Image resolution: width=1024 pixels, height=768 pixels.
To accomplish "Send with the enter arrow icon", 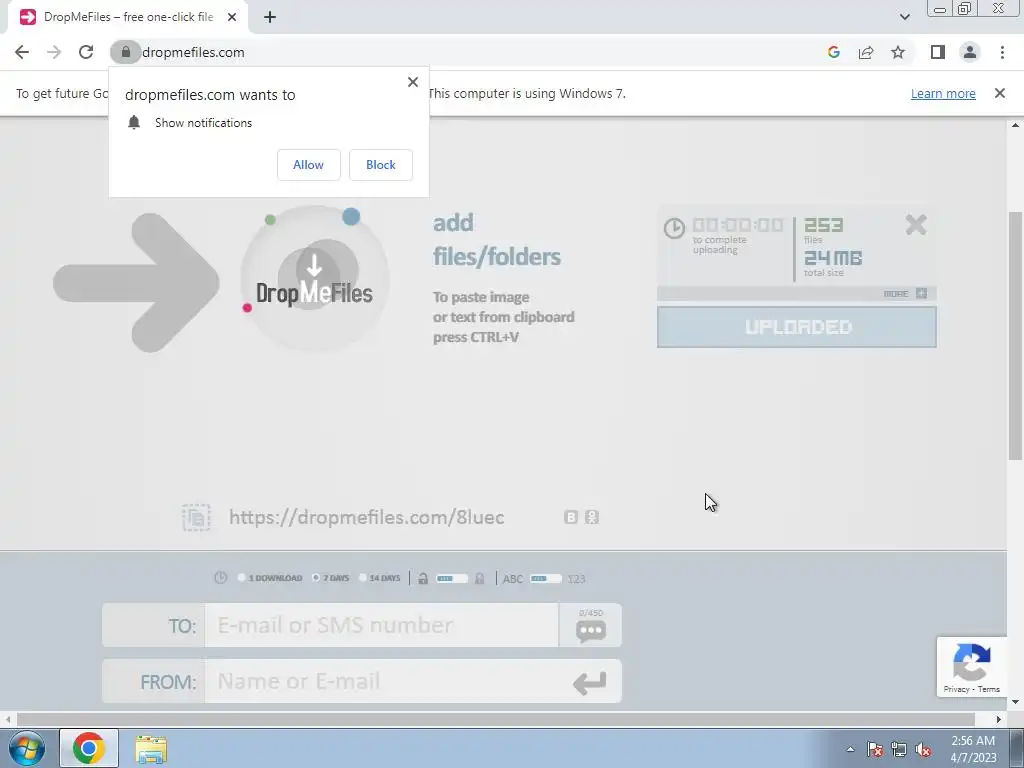I will [x=589, y=682].
